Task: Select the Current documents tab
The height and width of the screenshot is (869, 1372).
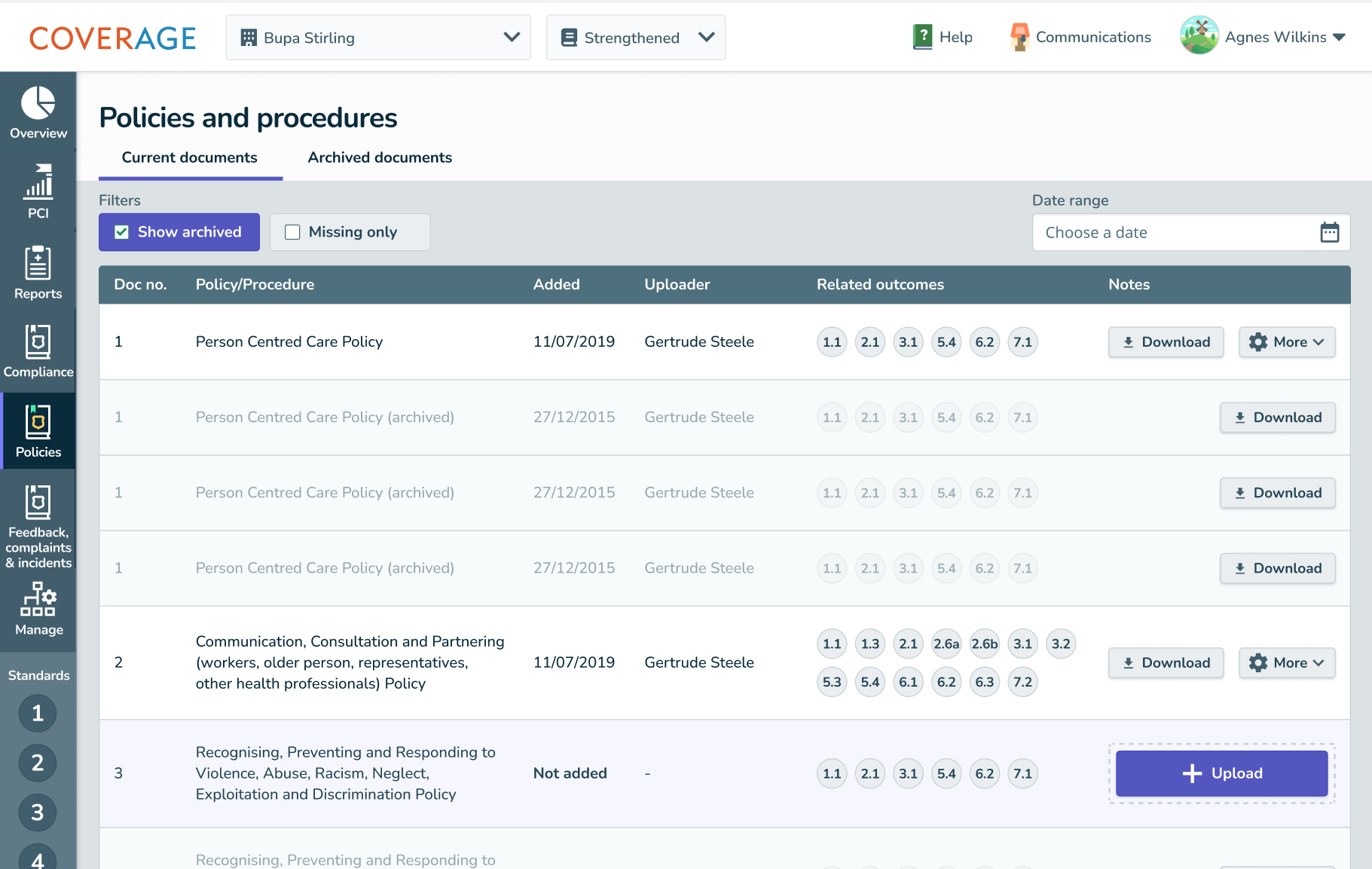Action: click(190, 158)
